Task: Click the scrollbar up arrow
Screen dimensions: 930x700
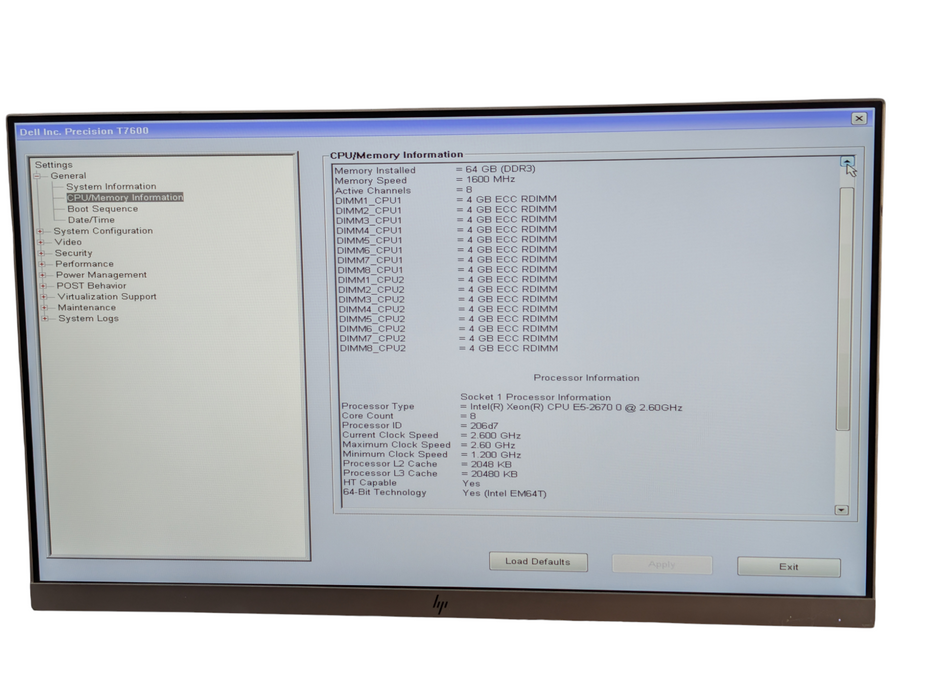Action: pos(847,161)
